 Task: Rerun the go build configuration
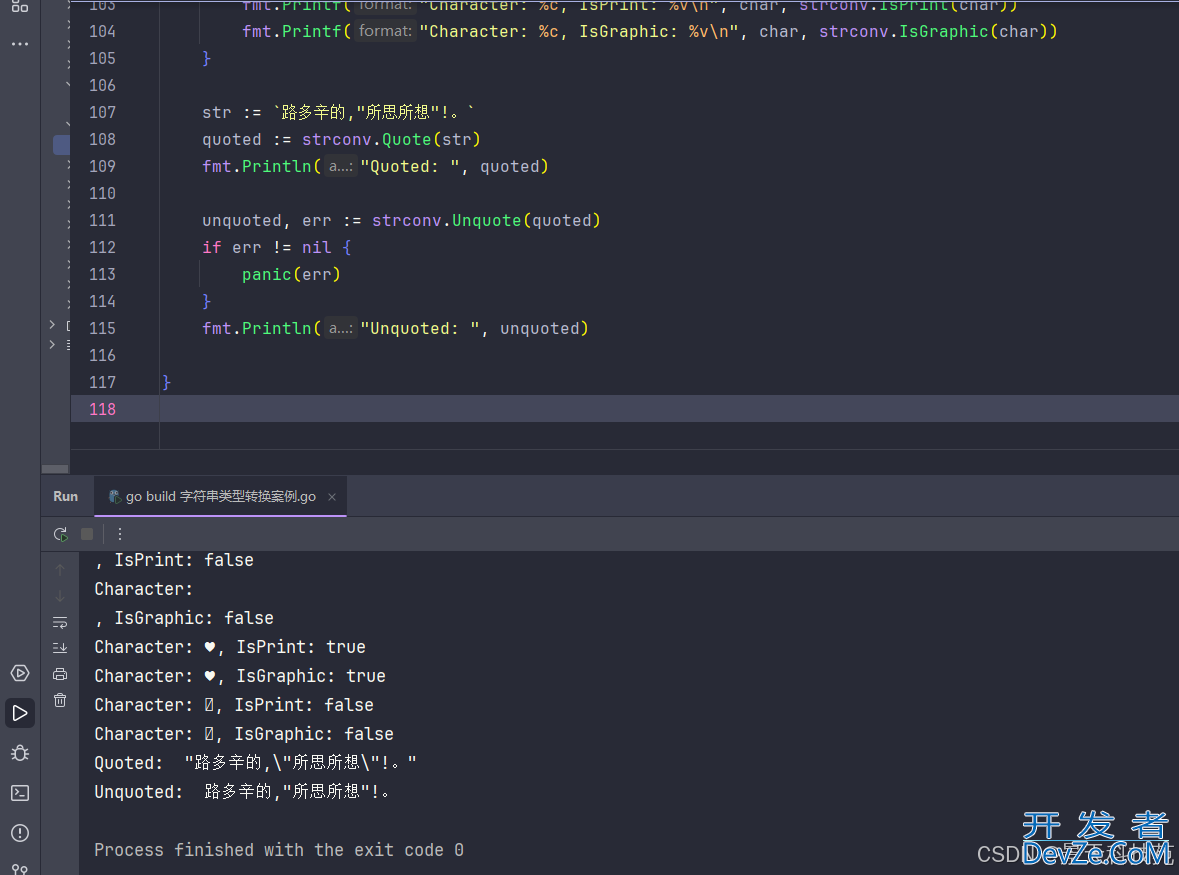click(61, 534)
